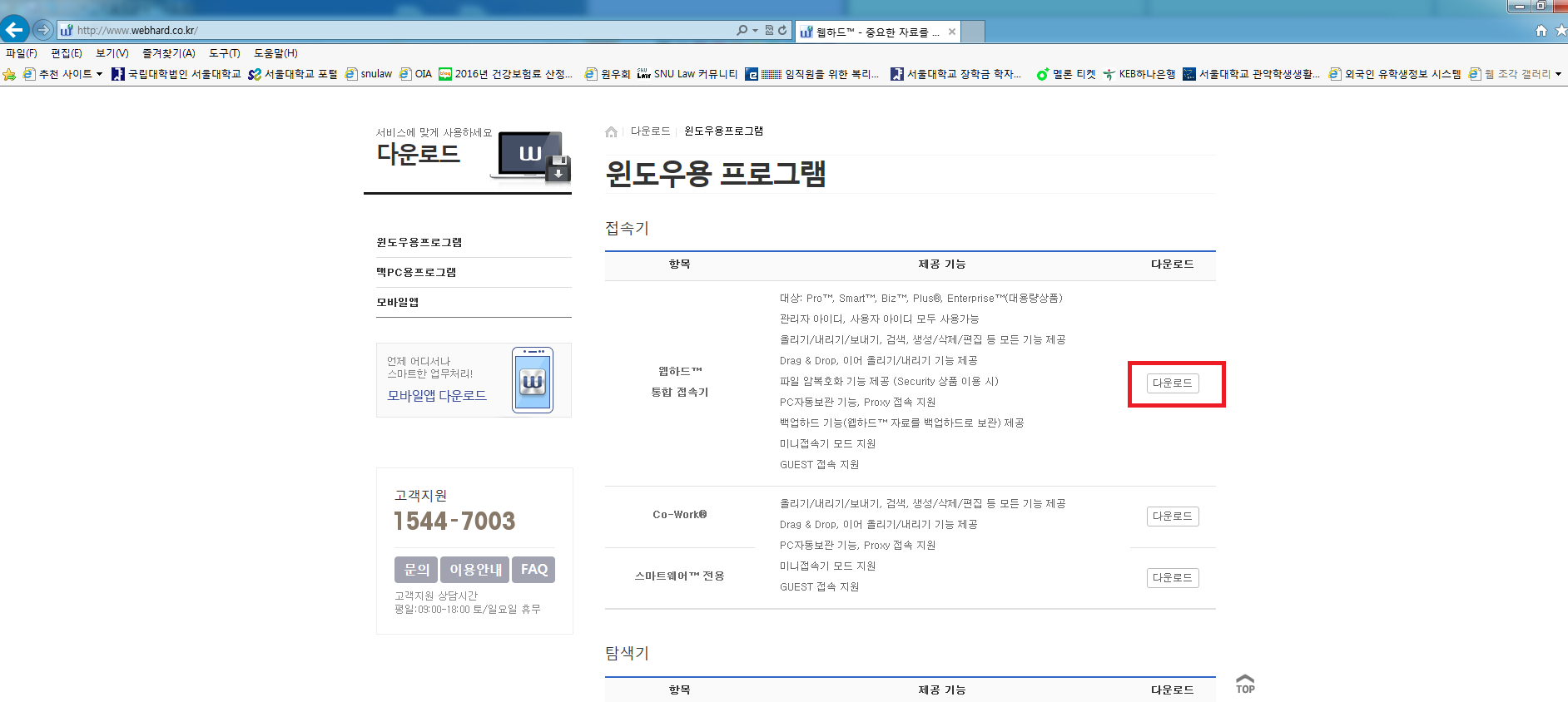Open the 파일(F) menu
The width and height of the screenshot is (1568, 702).
[x=22, y=53]
